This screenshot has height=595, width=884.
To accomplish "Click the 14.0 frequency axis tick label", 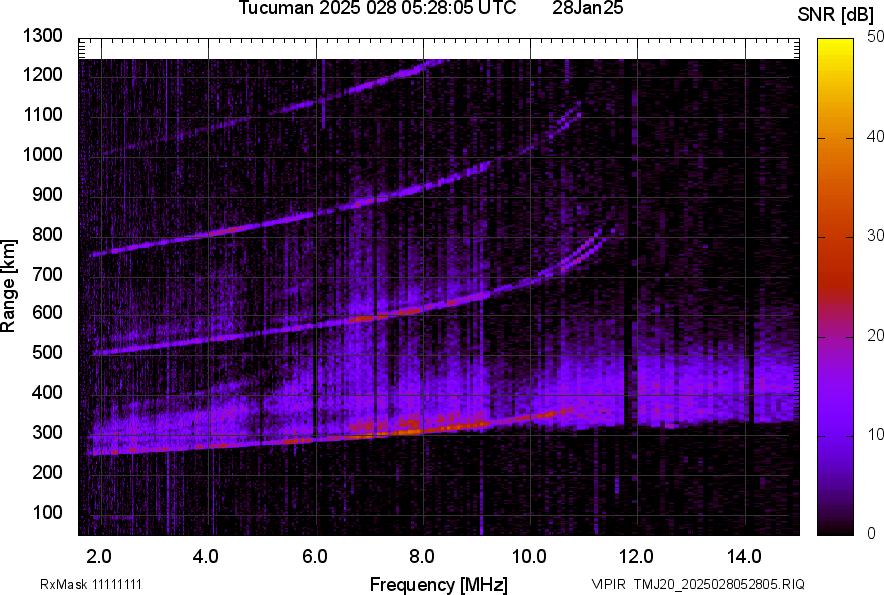I will (745, 556).
